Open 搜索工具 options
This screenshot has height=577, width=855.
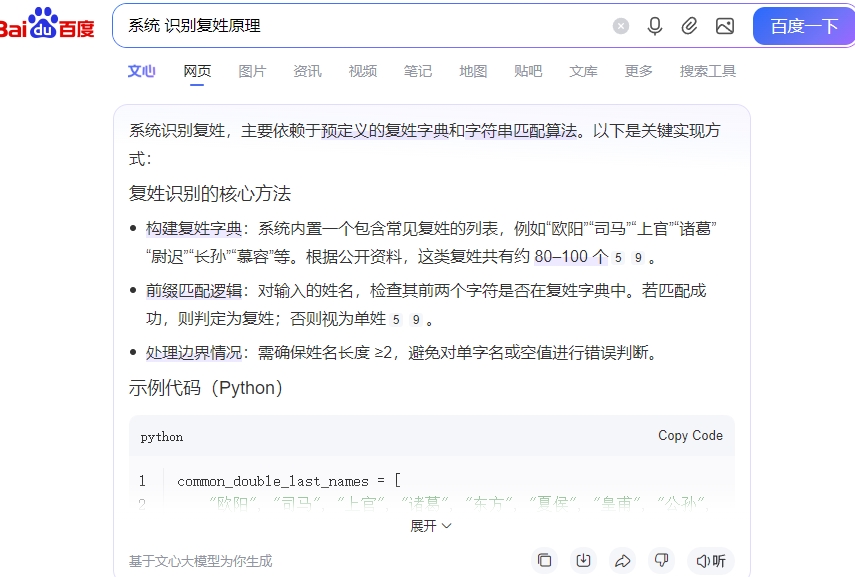[708, 71]
